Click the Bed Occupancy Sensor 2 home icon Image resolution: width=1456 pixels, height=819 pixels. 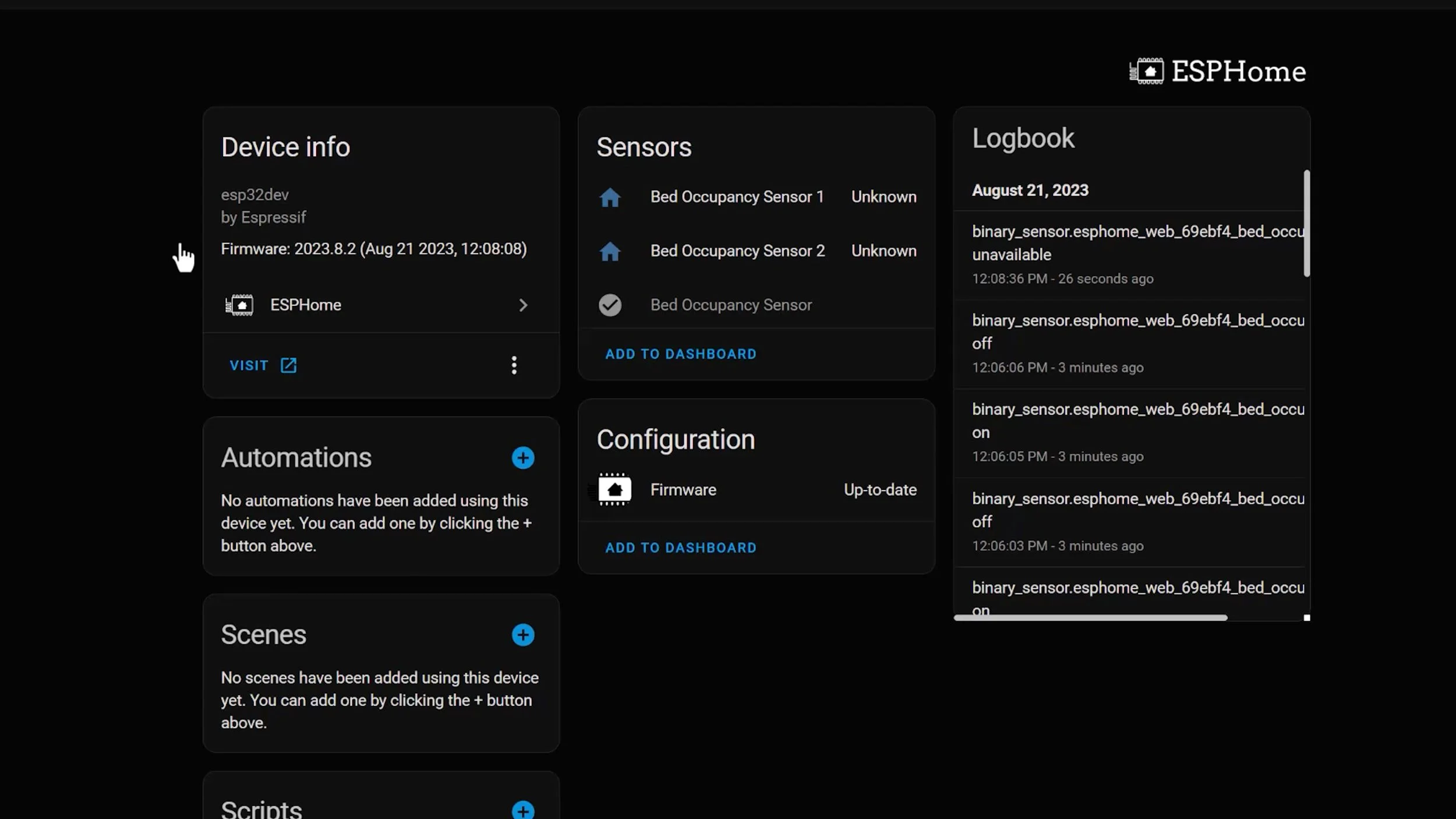coord(610,252)
